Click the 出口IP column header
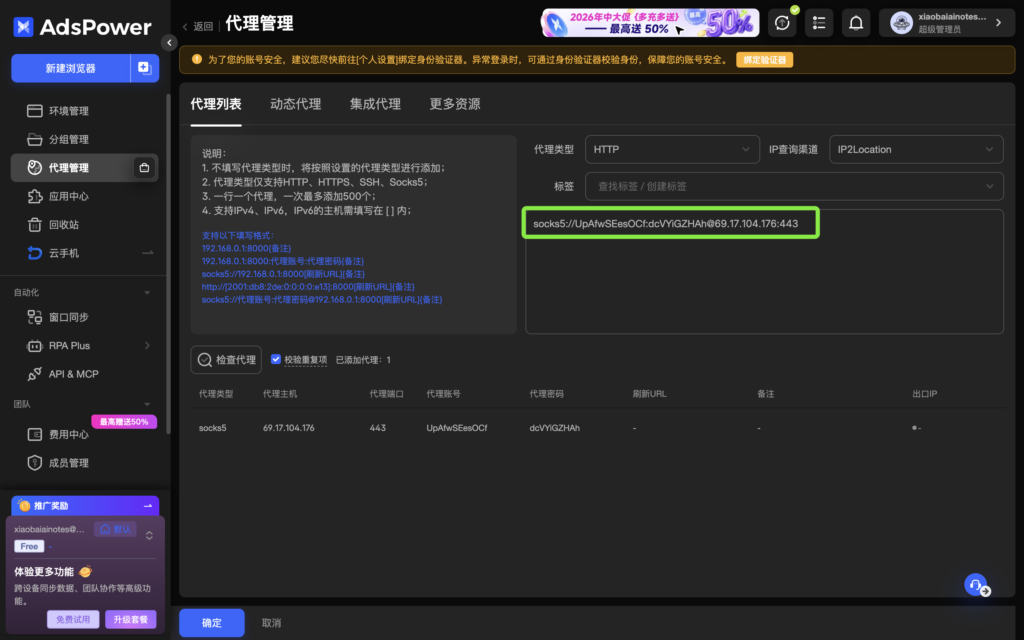The height and width of the screenshot is (640, 1024). tap(925, 394)
